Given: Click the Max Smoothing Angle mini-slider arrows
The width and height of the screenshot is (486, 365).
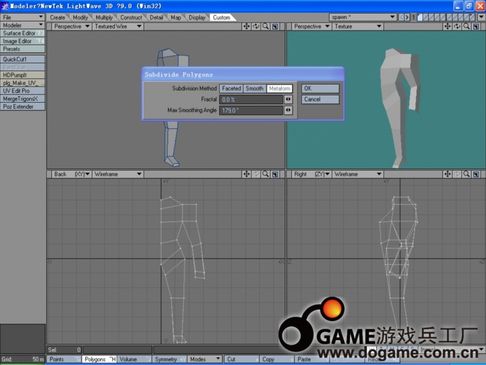Looking at the screenshot, I should 288,110.
